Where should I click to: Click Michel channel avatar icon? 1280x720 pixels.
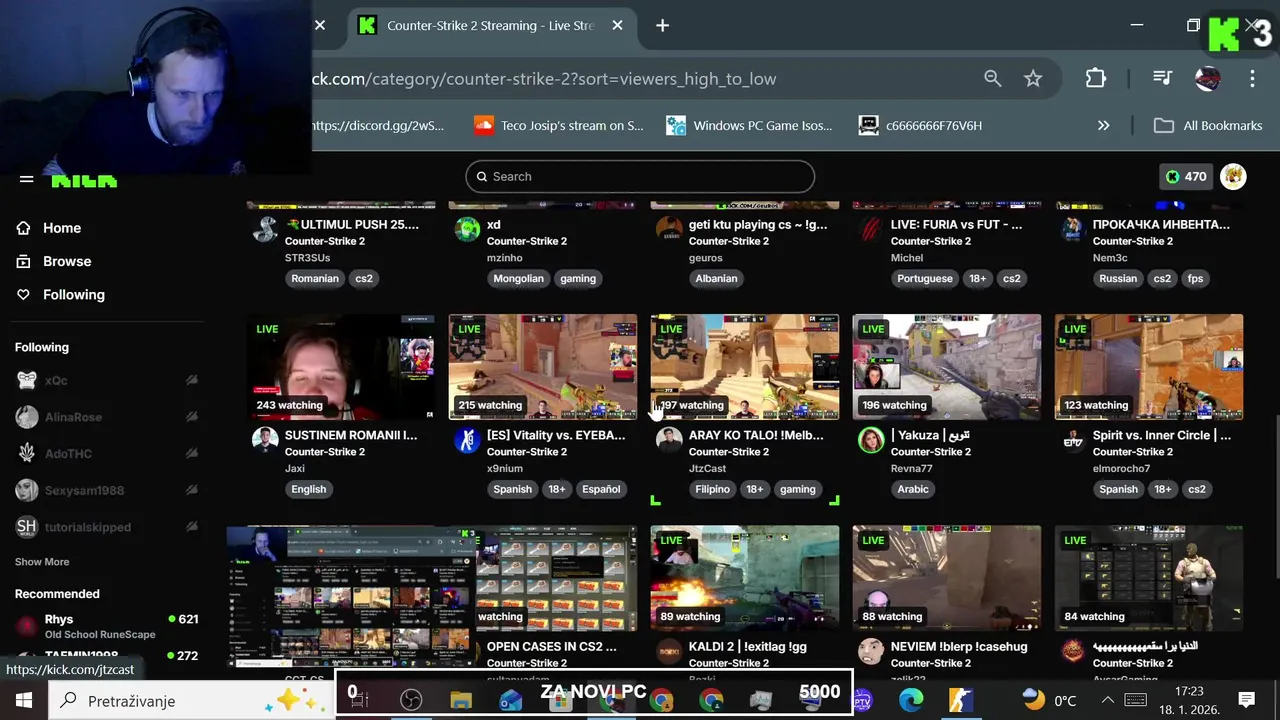871,229
